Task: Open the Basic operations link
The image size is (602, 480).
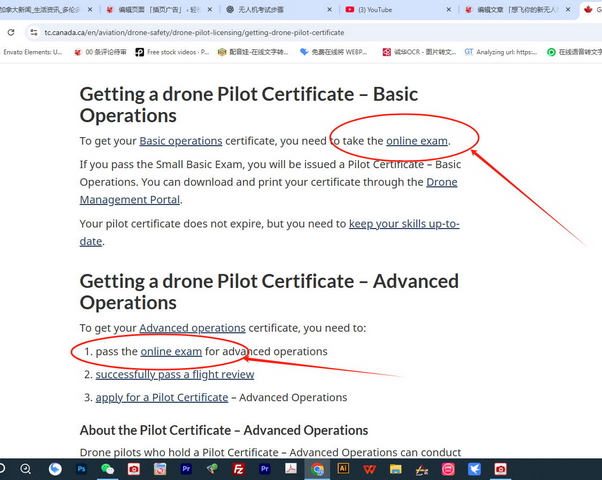Action: 180,141
